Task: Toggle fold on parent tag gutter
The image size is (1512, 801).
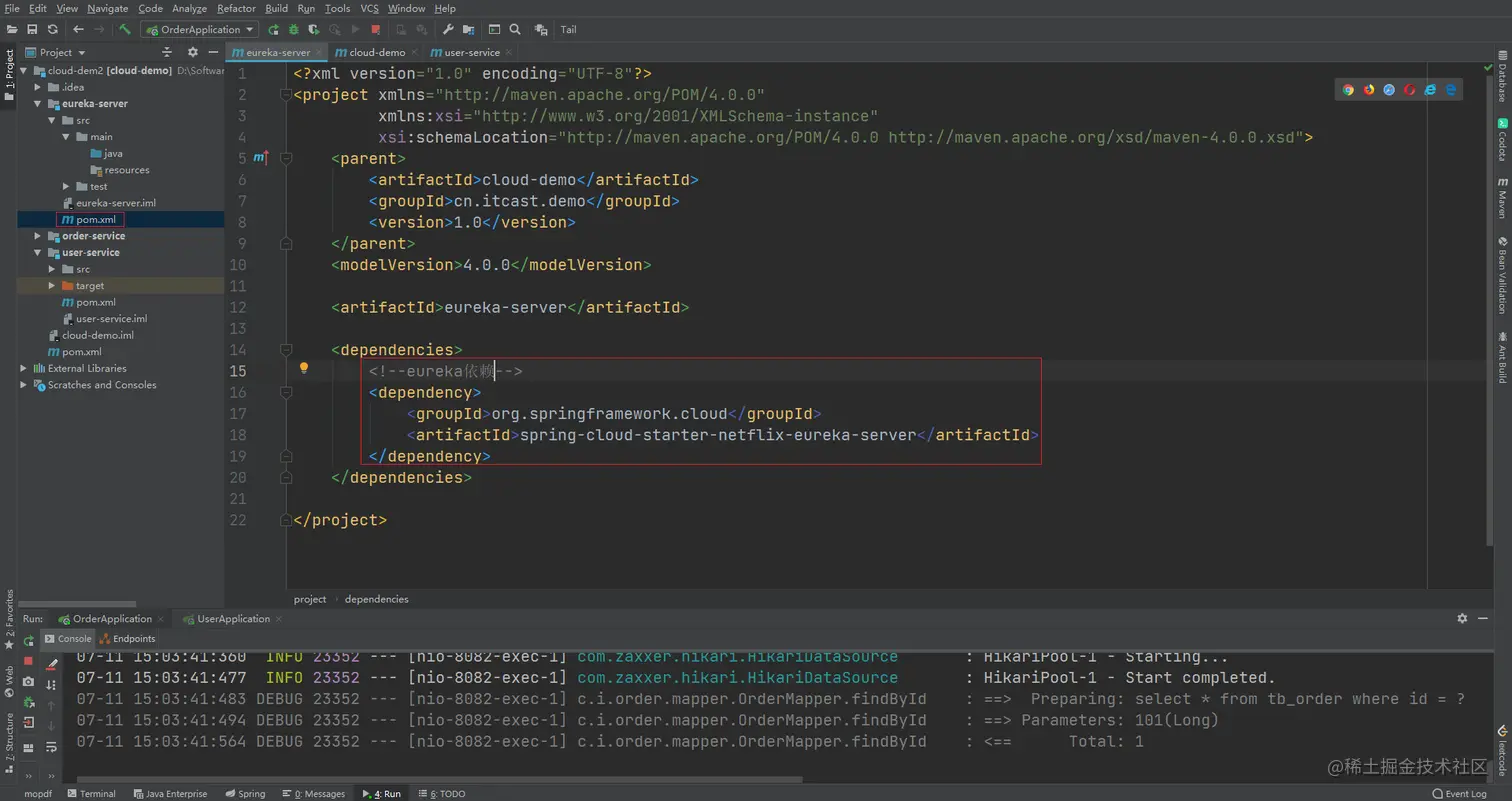Action: tap(287, 158)
